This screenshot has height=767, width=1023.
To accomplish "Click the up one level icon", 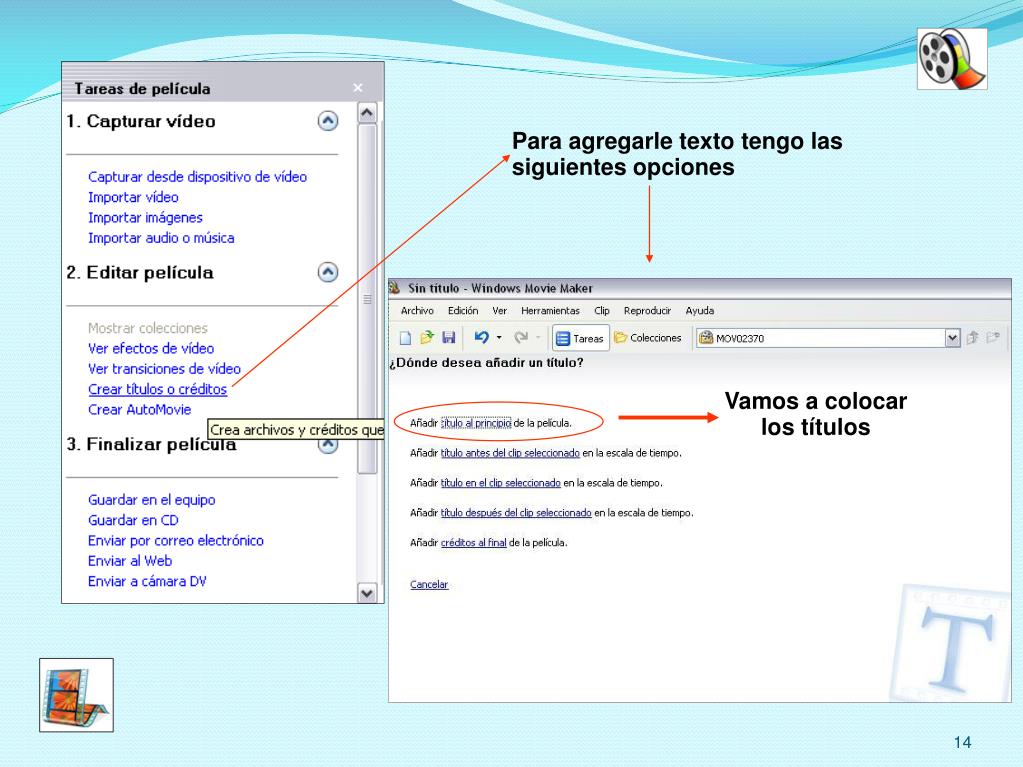I will (x=972, y=337).
